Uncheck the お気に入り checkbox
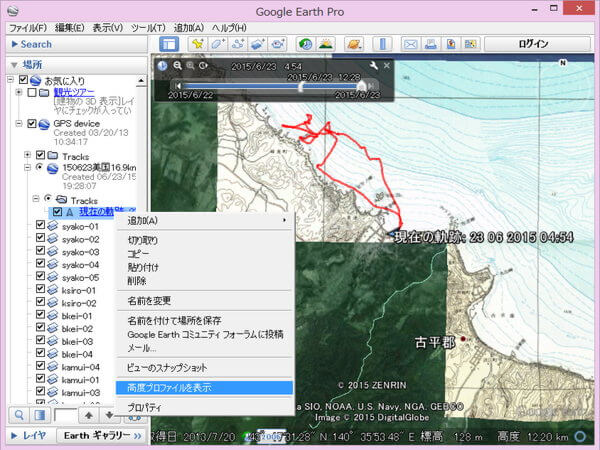 23,80
